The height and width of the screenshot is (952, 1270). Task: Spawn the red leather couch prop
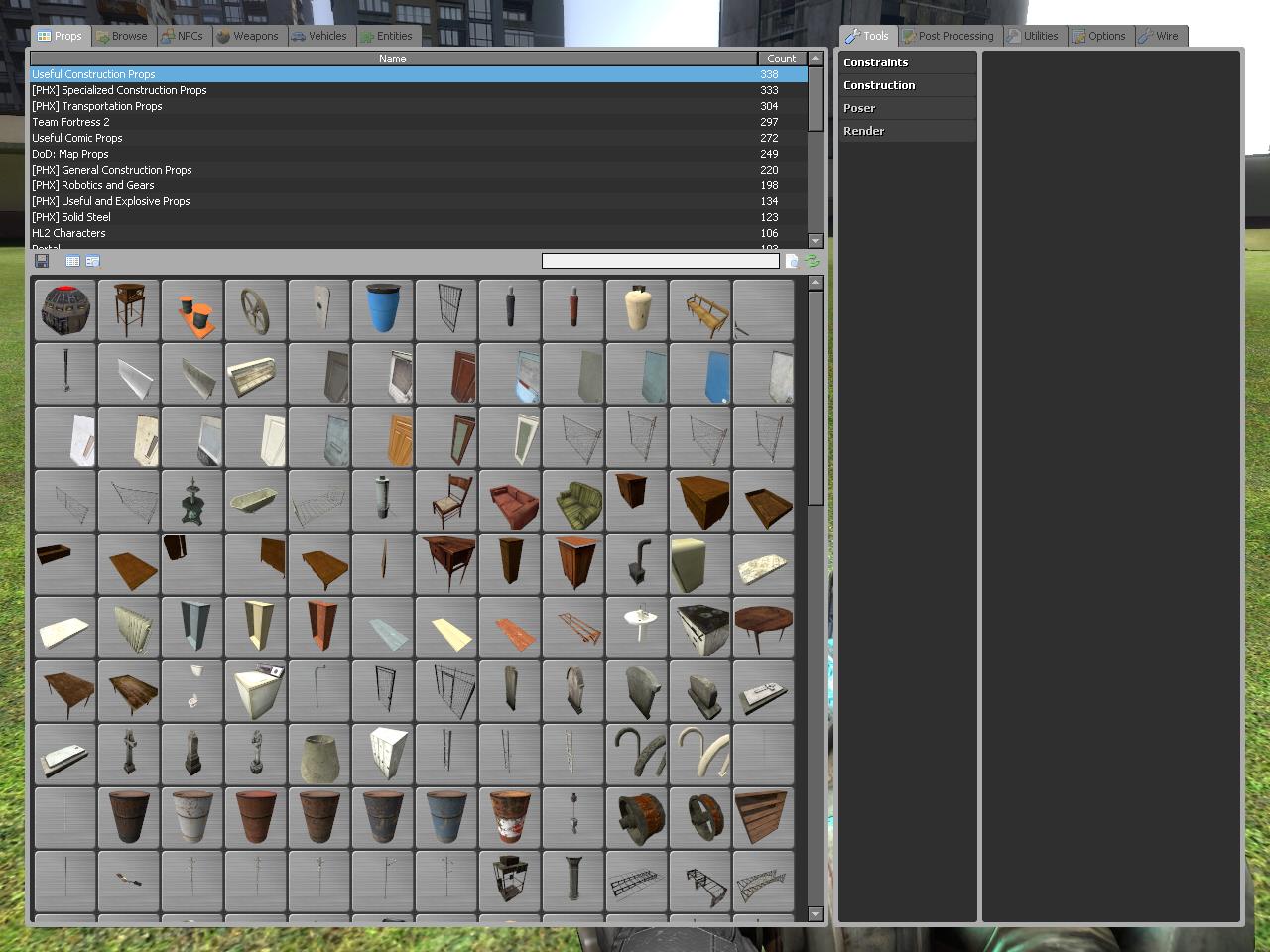tap(509, 500)
